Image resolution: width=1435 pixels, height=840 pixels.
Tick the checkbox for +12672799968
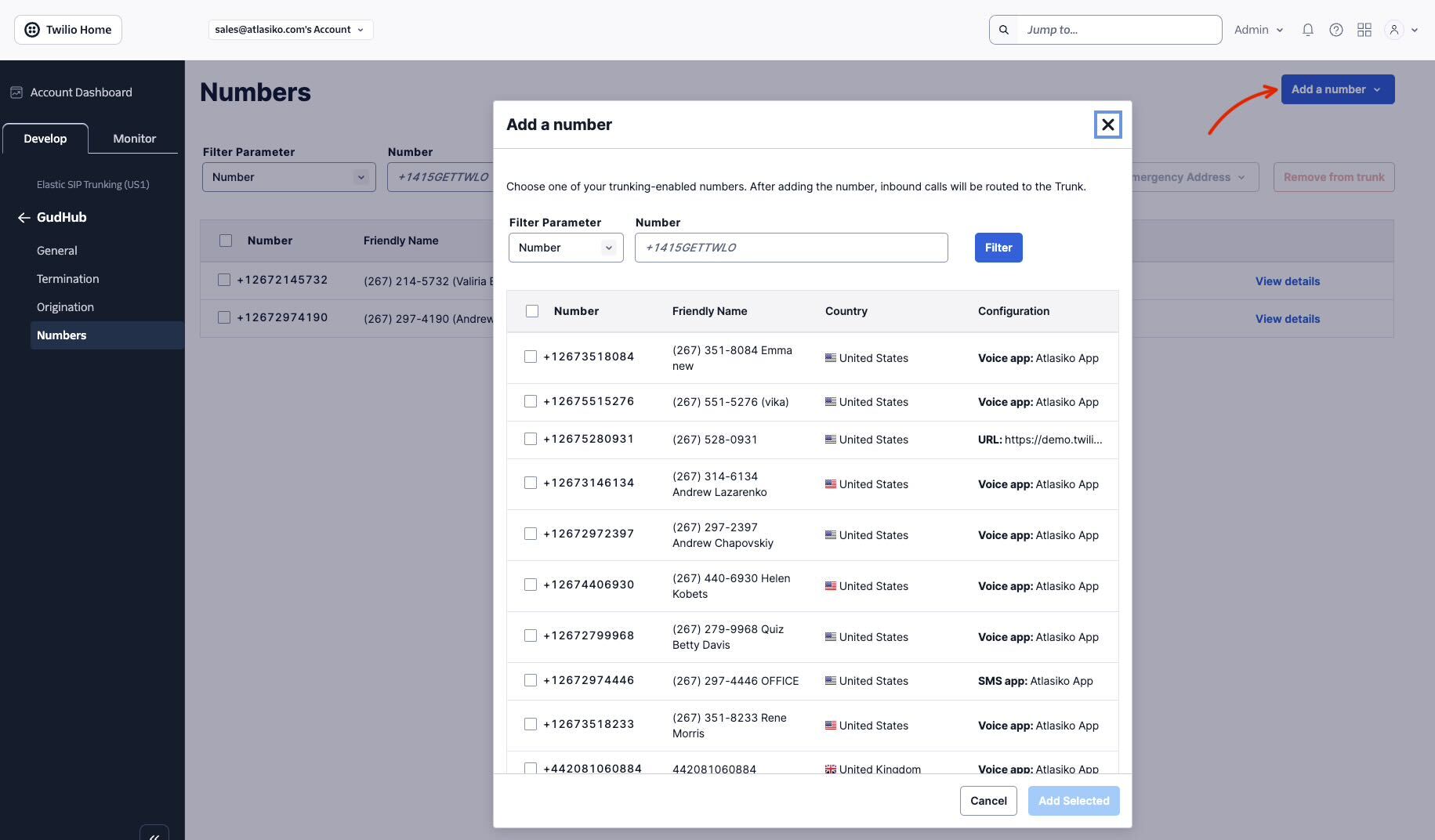[531, 635]
